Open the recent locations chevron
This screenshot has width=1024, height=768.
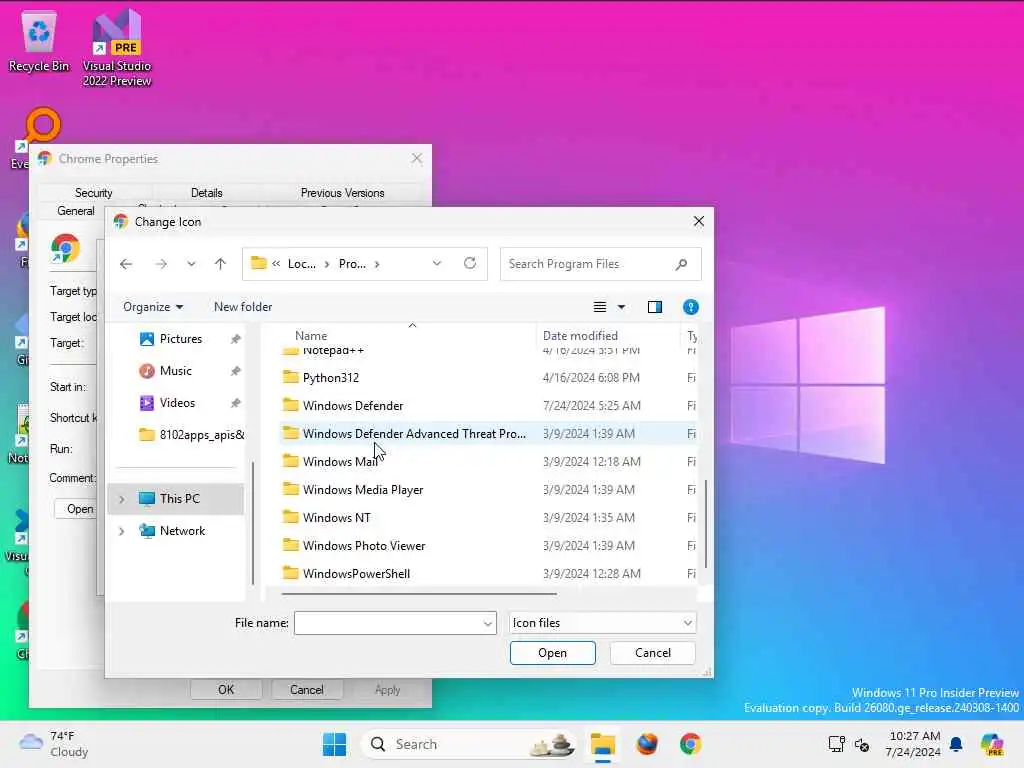tap(191, 264)
